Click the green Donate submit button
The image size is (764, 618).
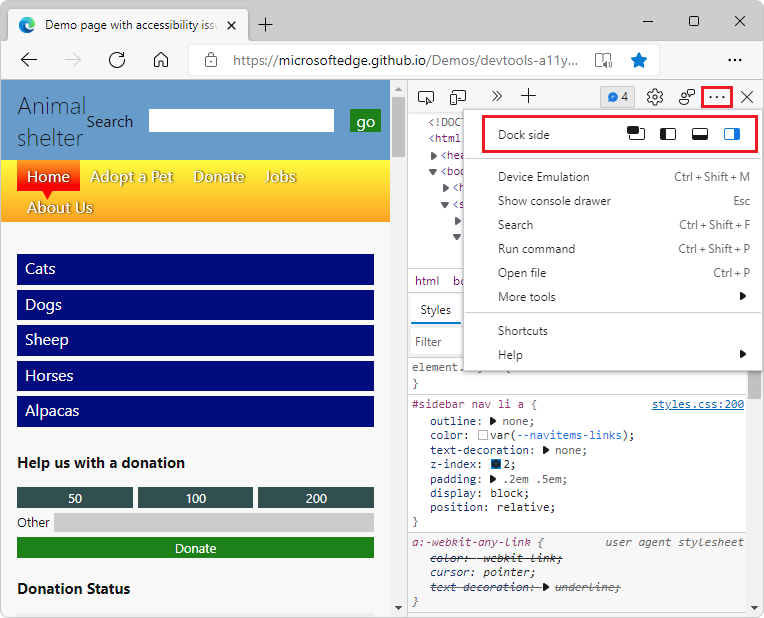[195, 548]
